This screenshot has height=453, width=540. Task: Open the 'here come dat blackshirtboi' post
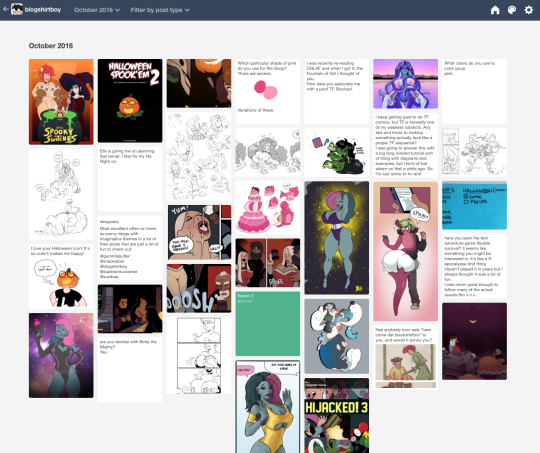click(405, 358)
